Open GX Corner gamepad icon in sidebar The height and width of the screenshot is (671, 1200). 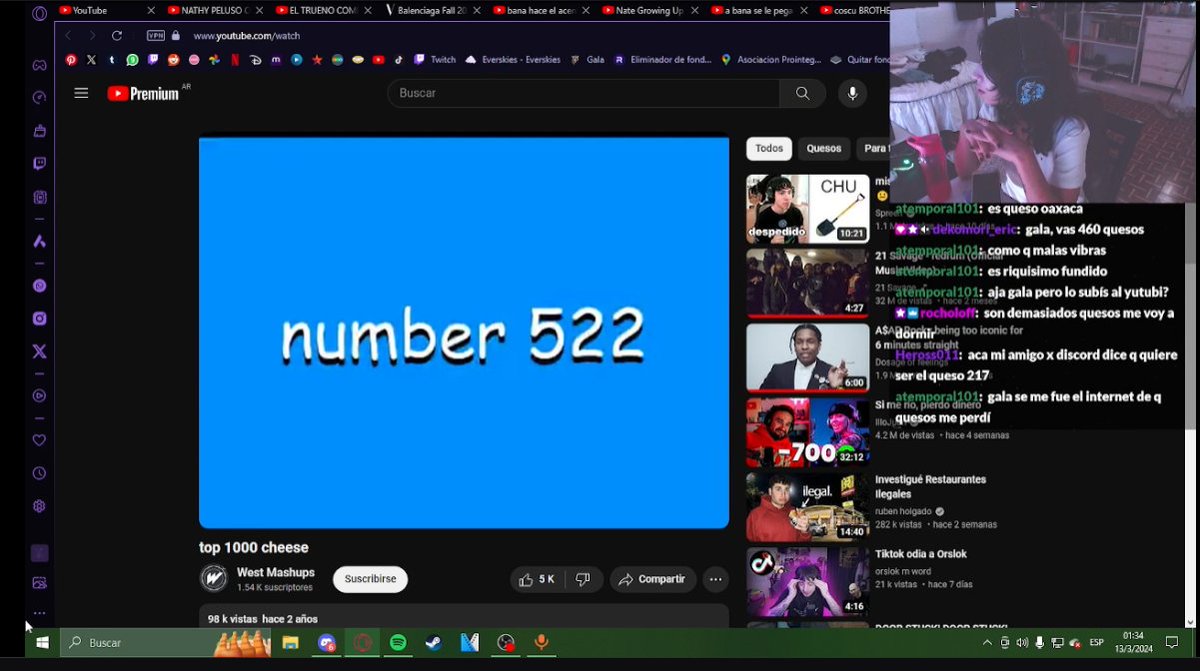click(x=39, y=65)
